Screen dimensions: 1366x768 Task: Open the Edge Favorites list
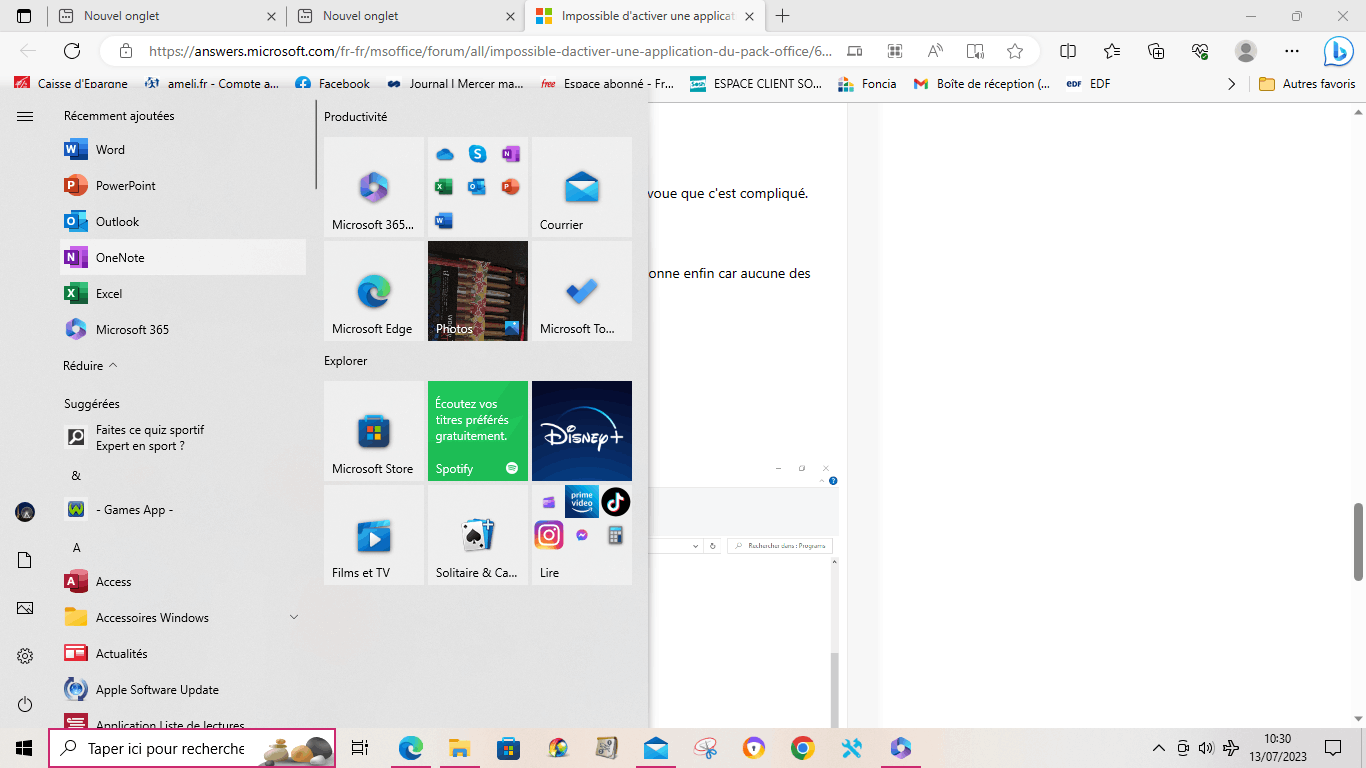pyautogui.click(x=1112, y=51)
